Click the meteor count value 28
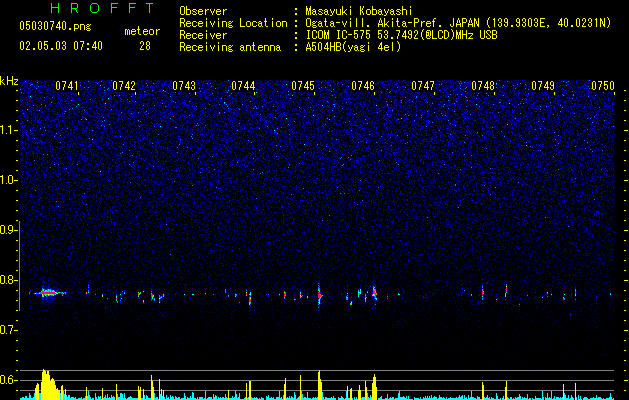Screen dimensions: 629x400 [145, 46]
